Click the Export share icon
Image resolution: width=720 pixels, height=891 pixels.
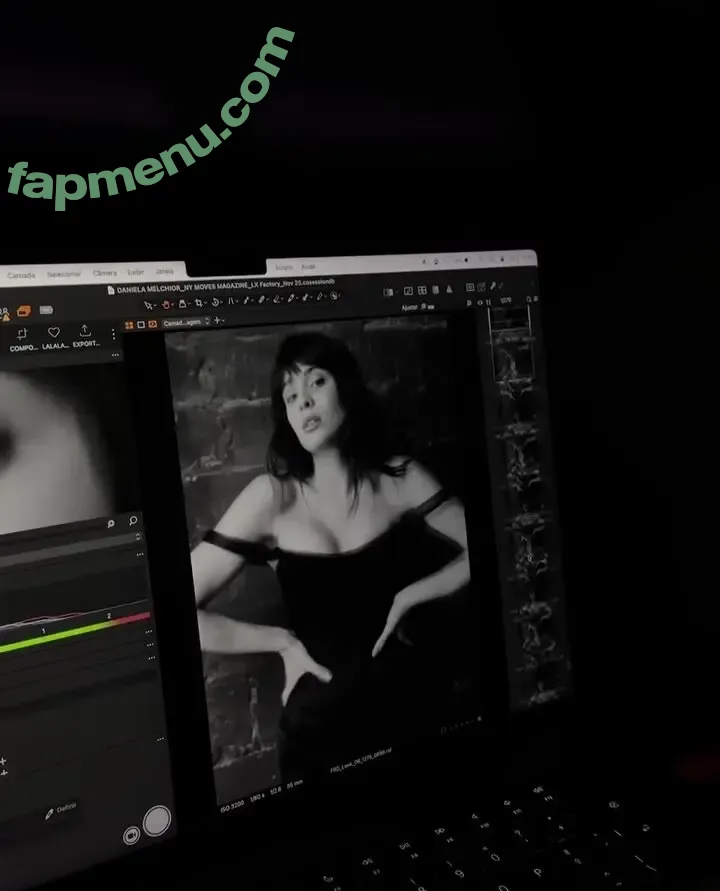point(85,331)
